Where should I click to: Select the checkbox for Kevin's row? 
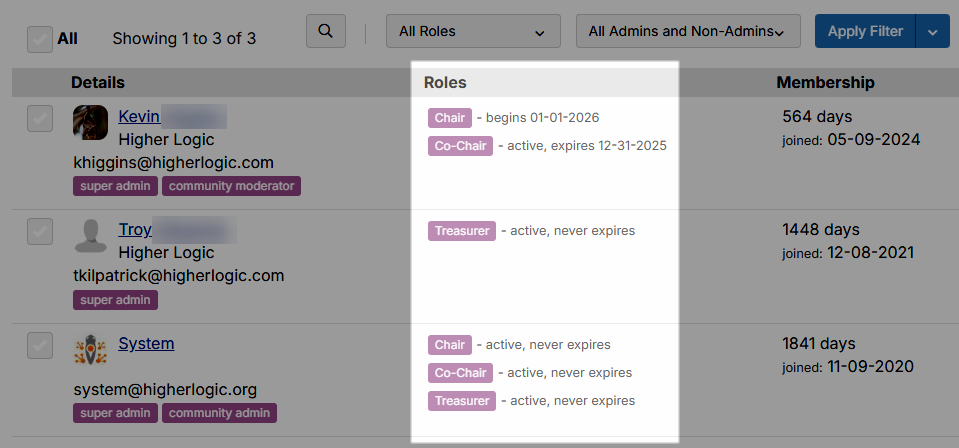coord(40,119)
